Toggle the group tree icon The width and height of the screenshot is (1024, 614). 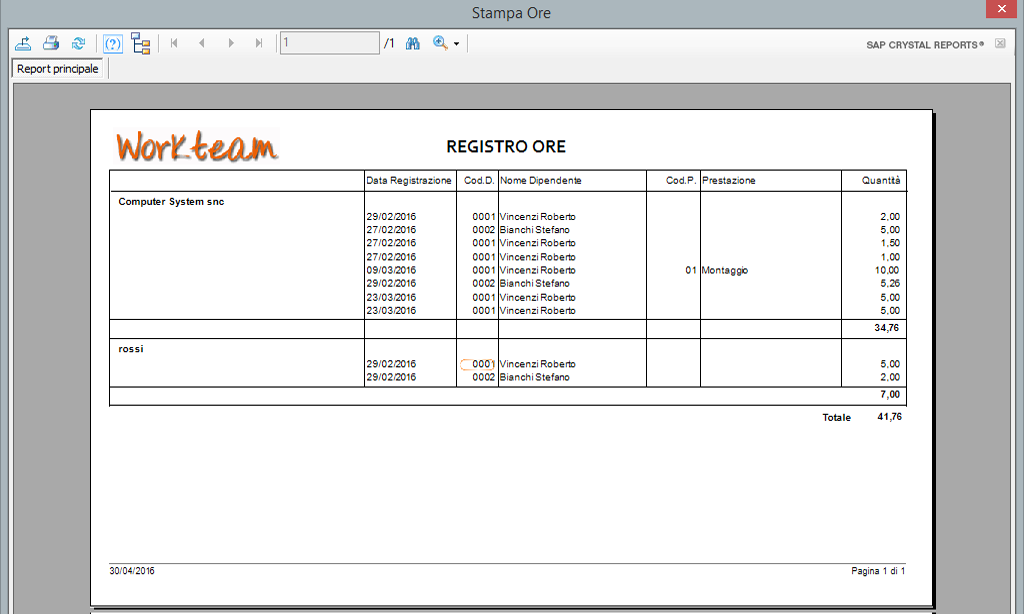[140, 44]
